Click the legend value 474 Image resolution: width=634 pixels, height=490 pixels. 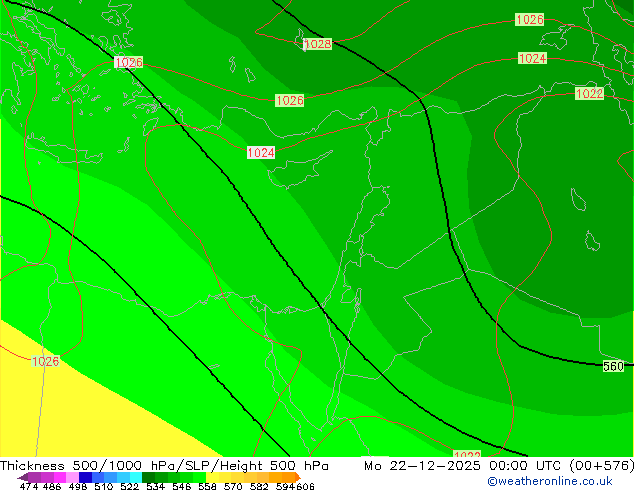point(29,486)
